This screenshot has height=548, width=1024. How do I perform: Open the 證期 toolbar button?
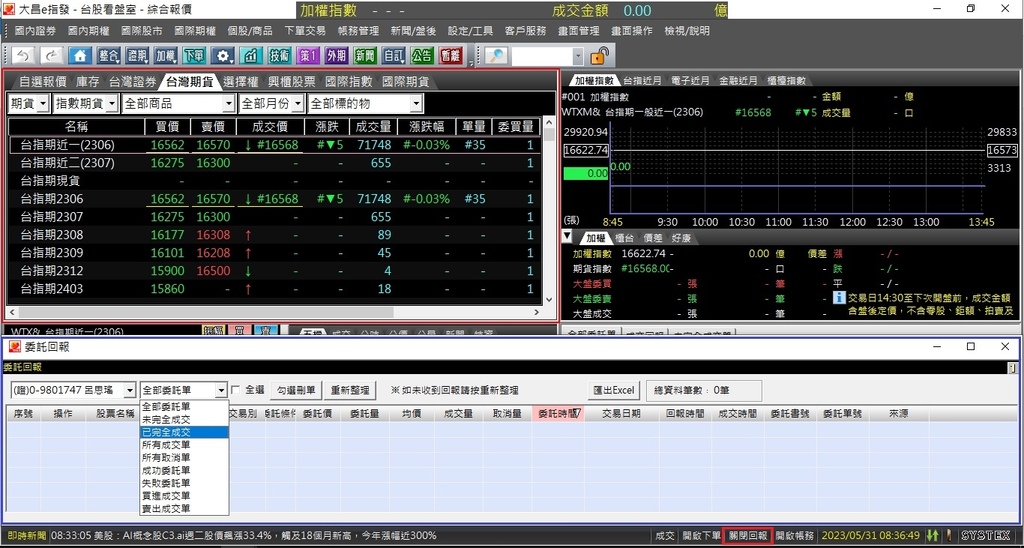[x=137, y=56]
